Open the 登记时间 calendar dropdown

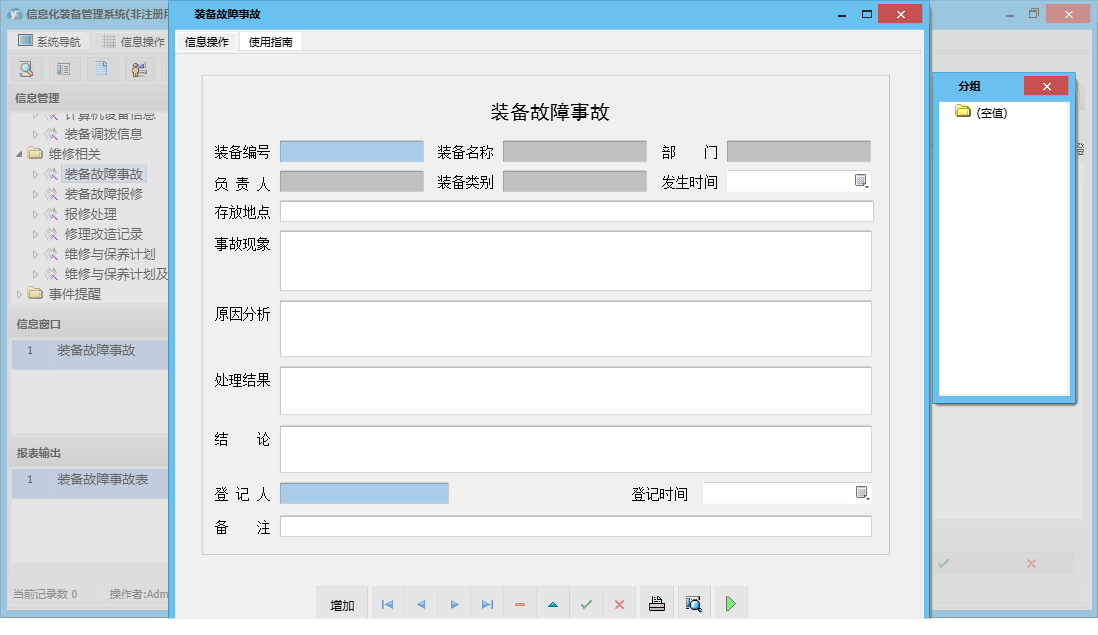pos(860,492)
